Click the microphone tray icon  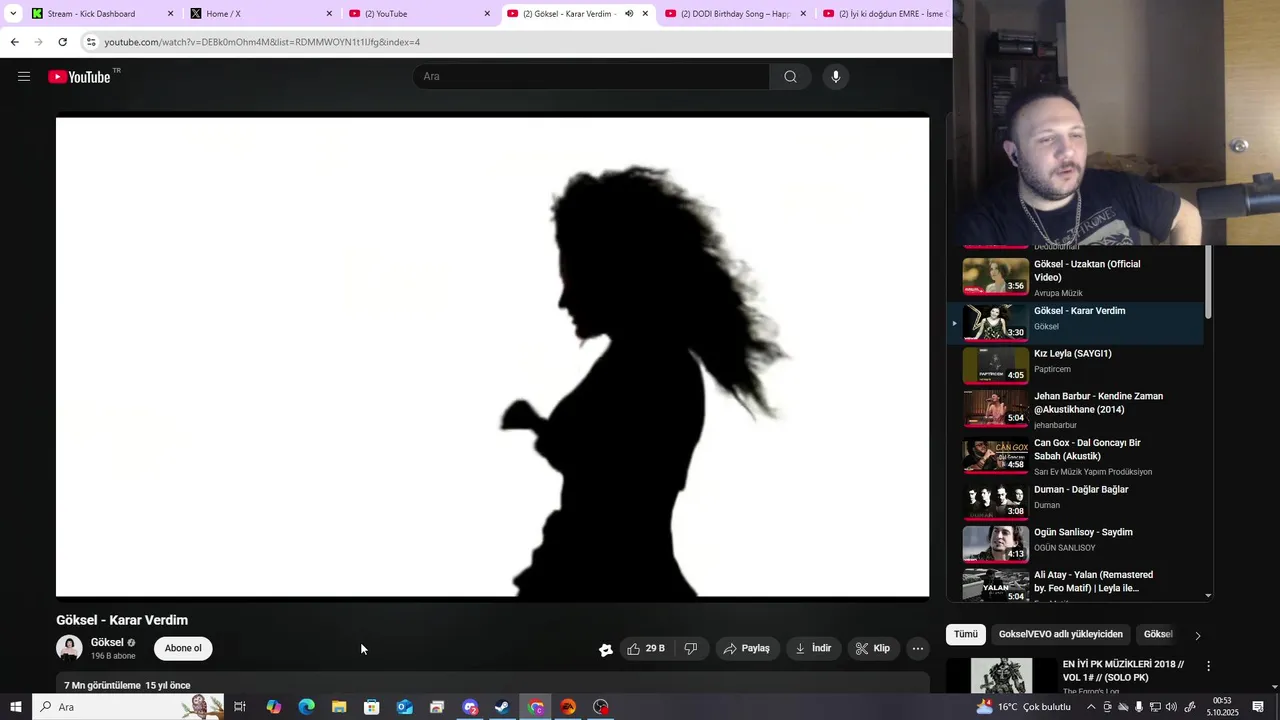click(x=1139, y=707)
